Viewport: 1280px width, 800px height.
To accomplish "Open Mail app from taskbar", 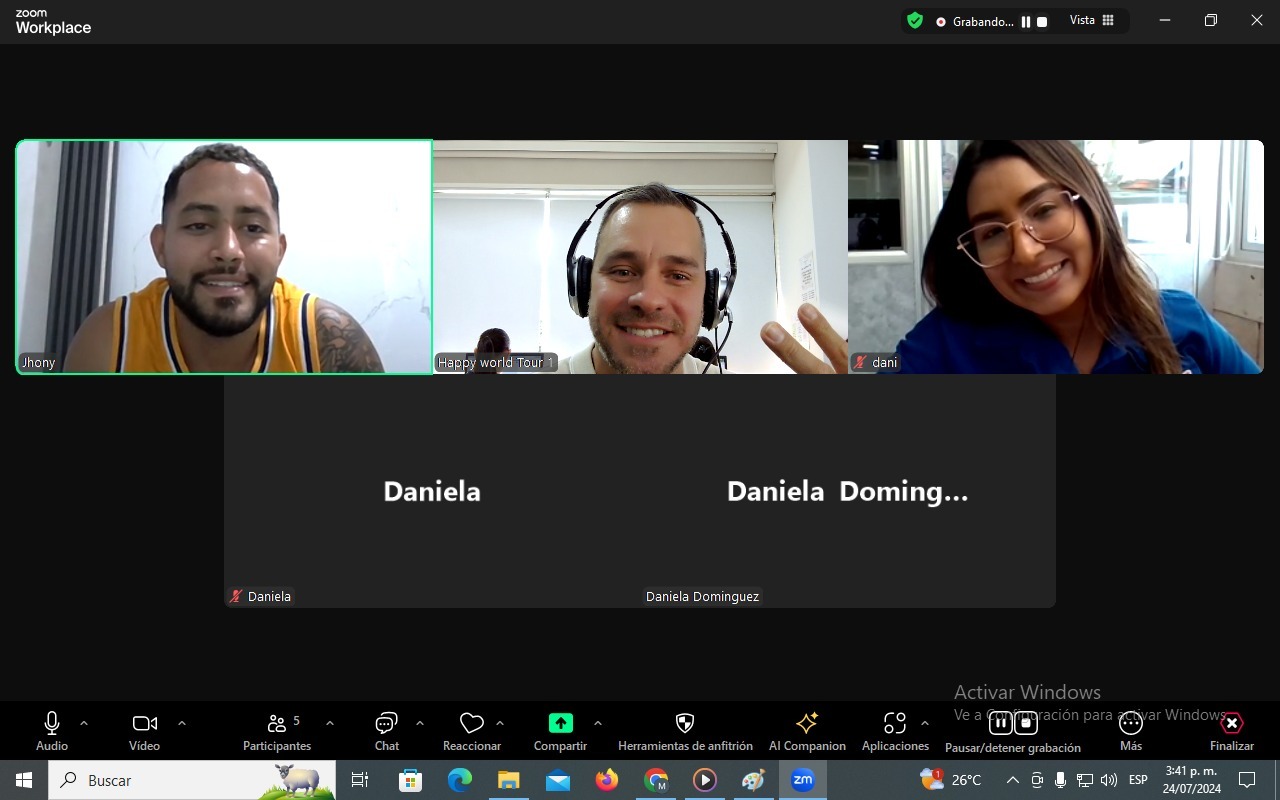I will coord(557,780).
